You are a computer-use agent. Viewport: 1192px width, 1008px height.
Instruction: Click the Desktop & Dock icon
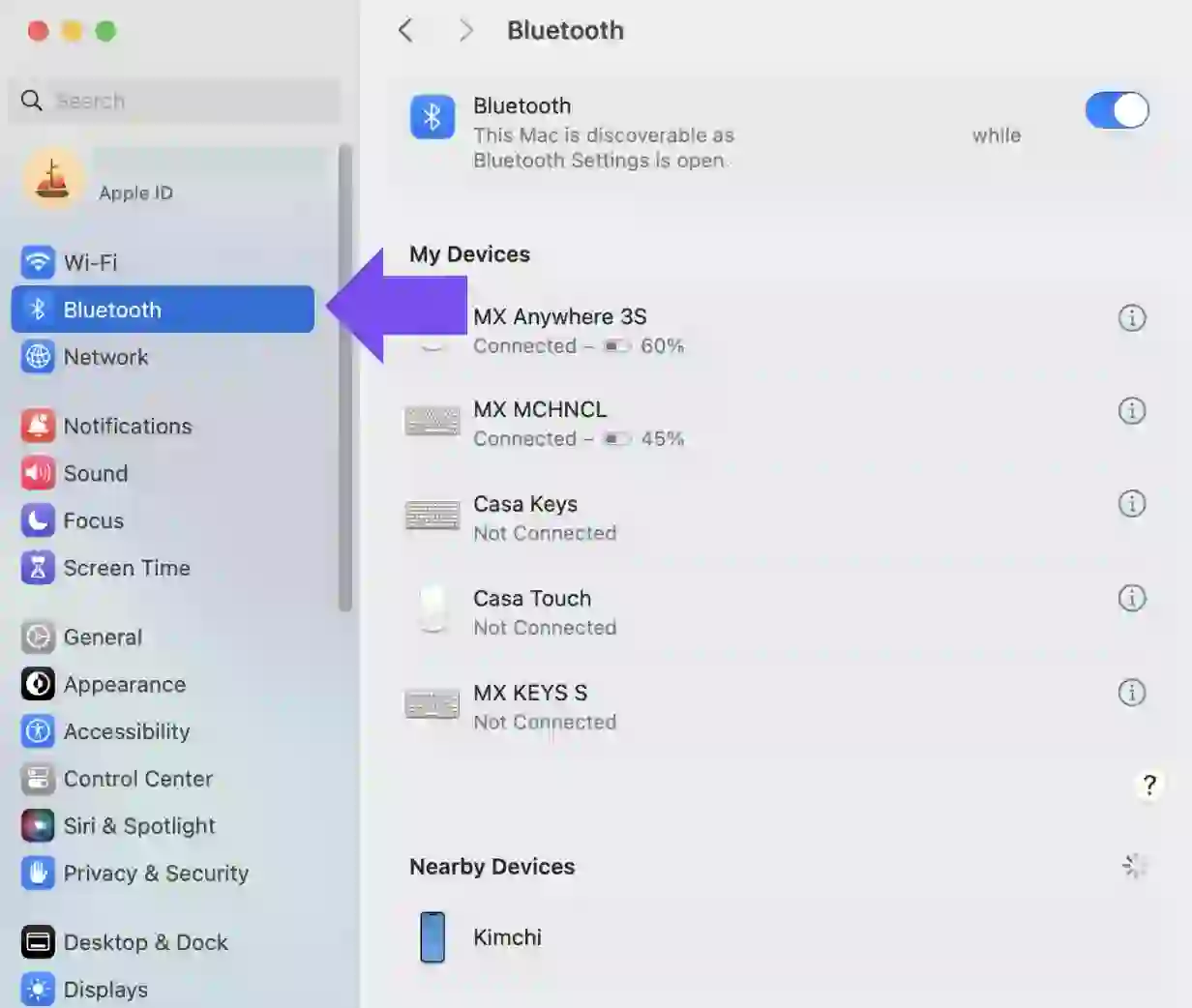coord(38,942)
